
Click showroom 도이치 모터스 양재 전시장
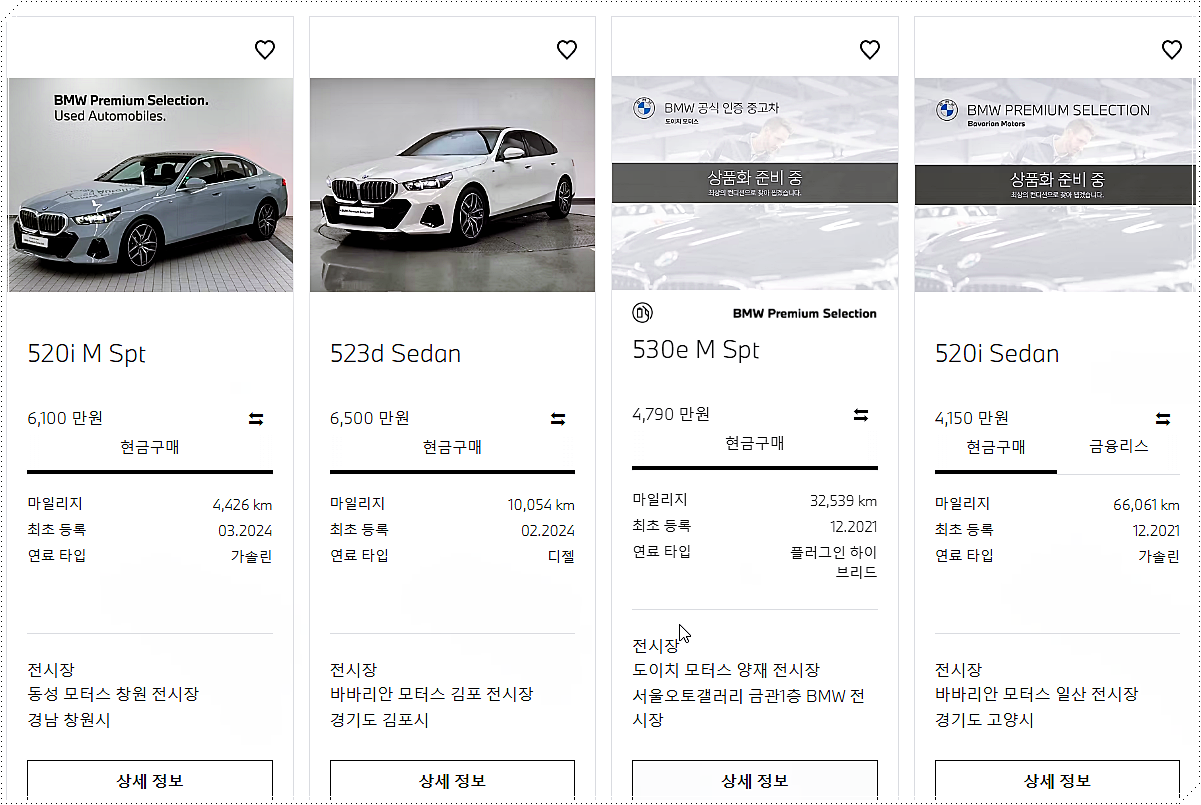pos(726,670)
